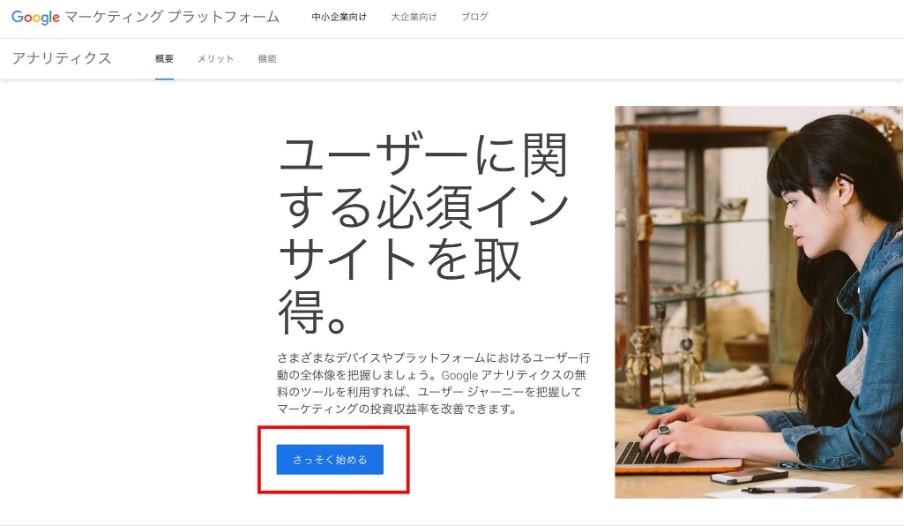Select the 大企業向け menu item
This screenshot has width=904, height=526.
(x=413, y=17)
